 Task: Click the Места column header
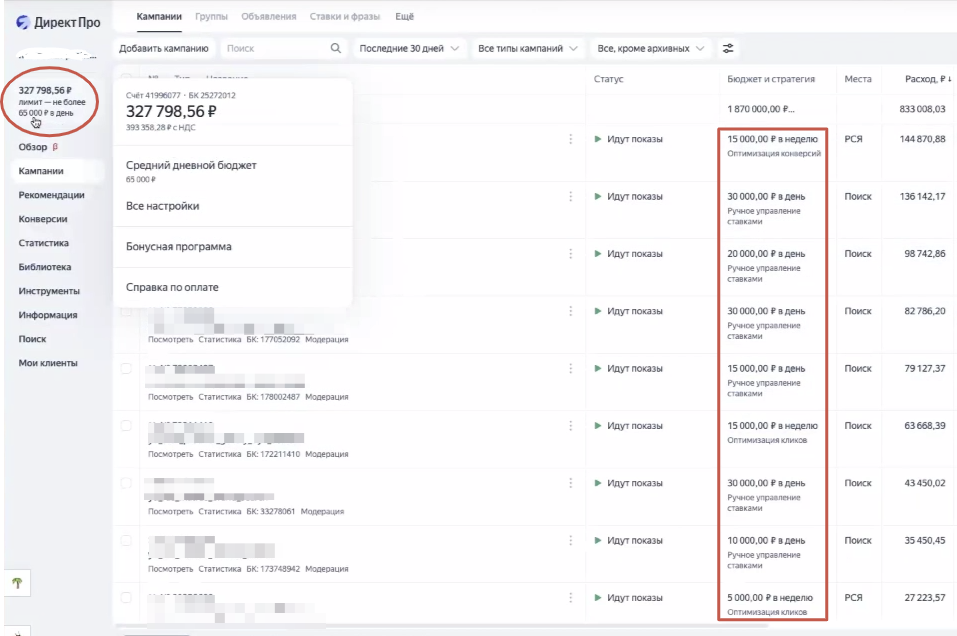click(858, 79)
